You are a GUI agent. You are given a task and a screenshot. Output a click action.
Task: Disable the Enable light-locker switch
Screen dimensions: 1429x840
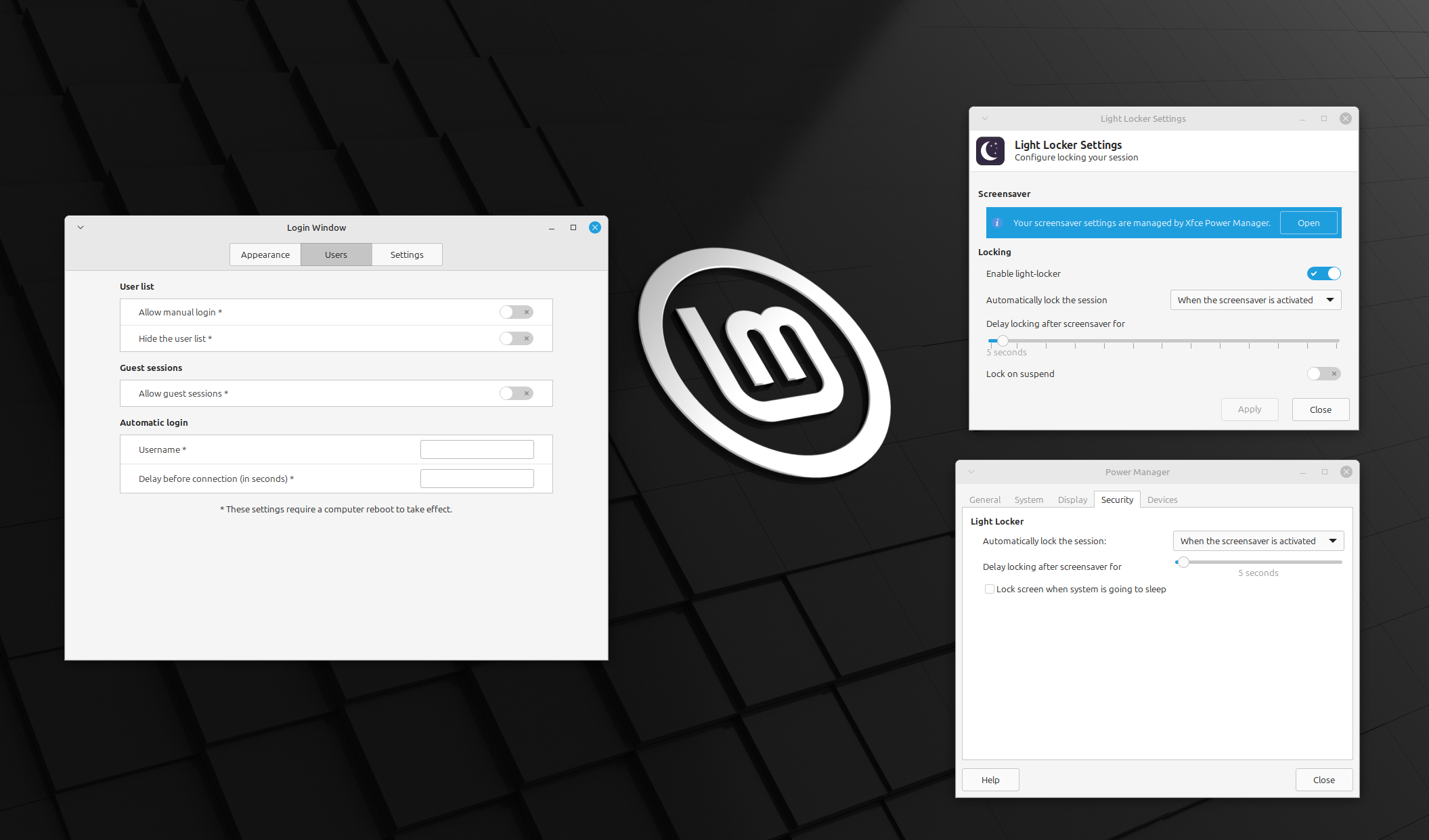tap(1323, 273)
